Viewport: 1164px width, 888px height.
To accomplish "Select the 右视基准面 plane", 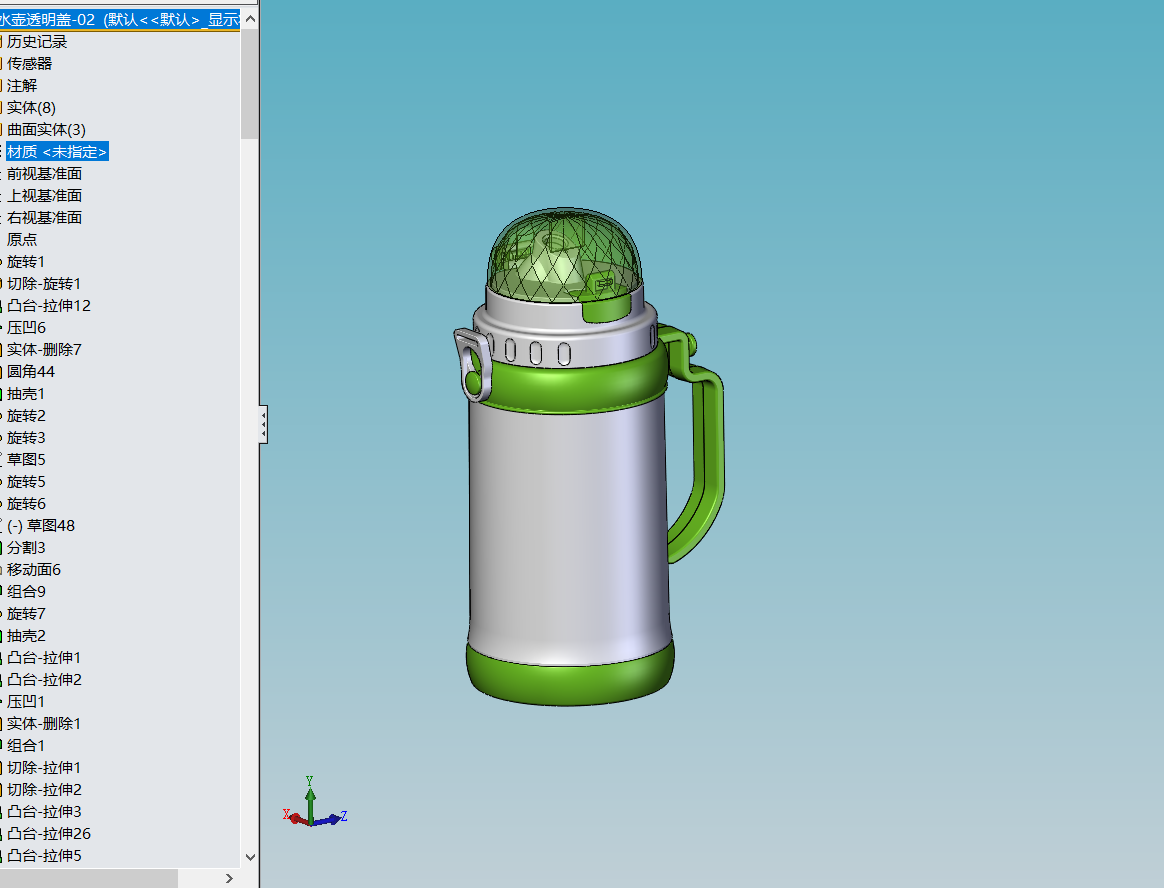I will point(44,218).
